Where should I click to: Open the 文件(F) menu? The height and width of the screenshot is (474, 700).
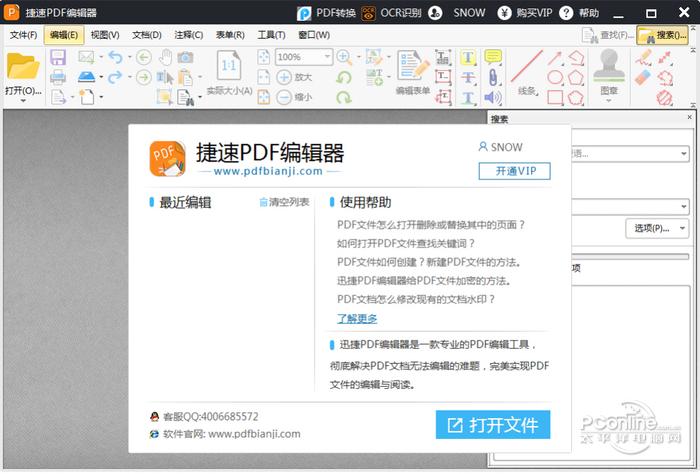tap(23, 35)
